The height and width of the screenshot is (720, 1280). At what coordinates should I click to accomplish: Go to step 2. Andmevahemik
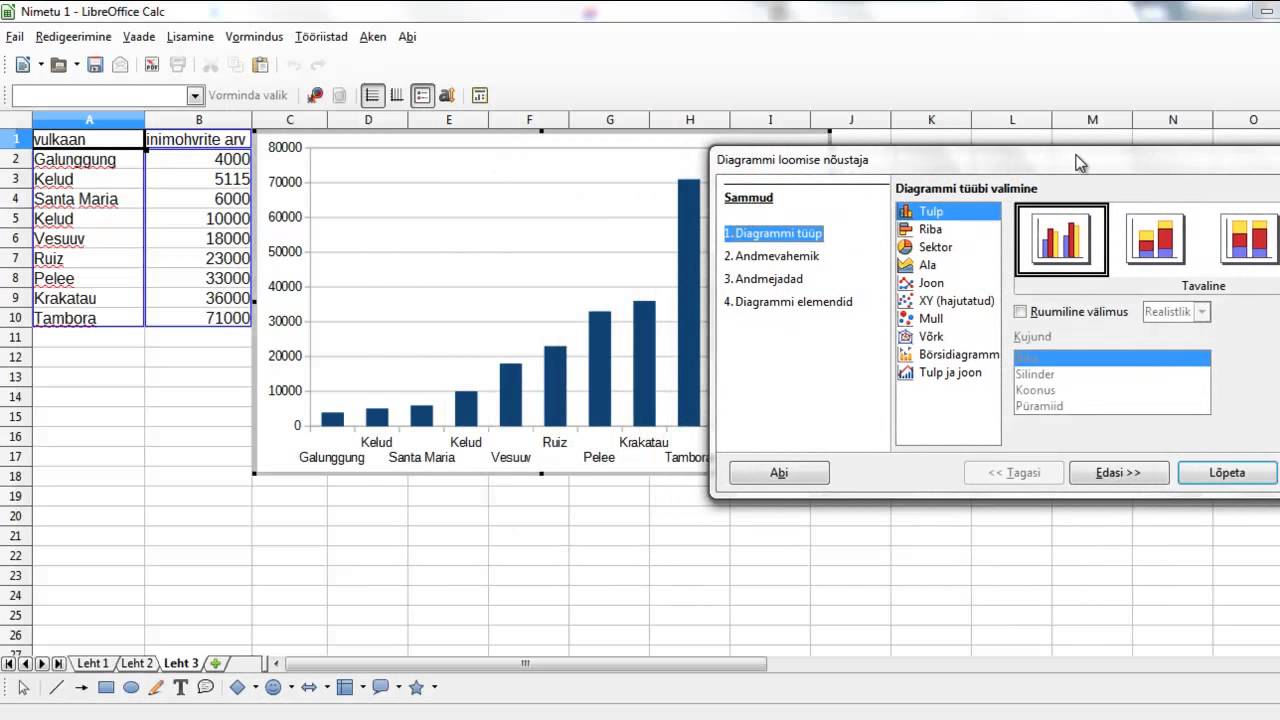point(771,256)
